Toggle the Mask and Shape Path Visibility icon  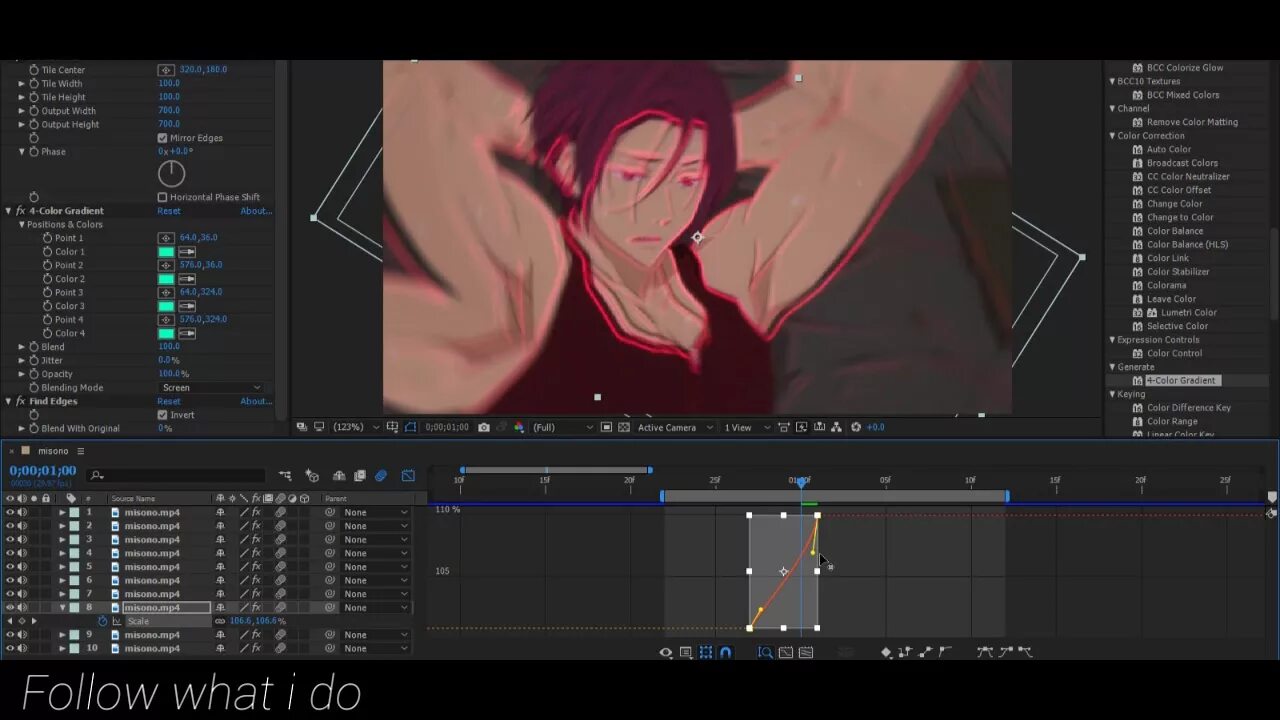tap(410, 427)
